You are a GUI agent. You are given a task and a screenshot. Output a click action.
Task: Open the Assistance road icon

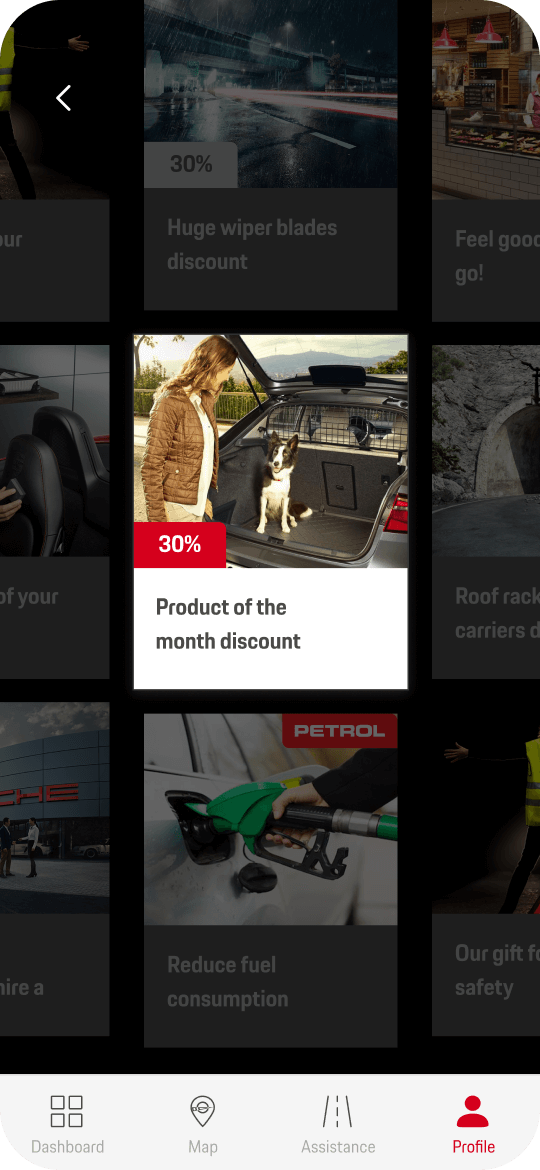coord(338,1111)
